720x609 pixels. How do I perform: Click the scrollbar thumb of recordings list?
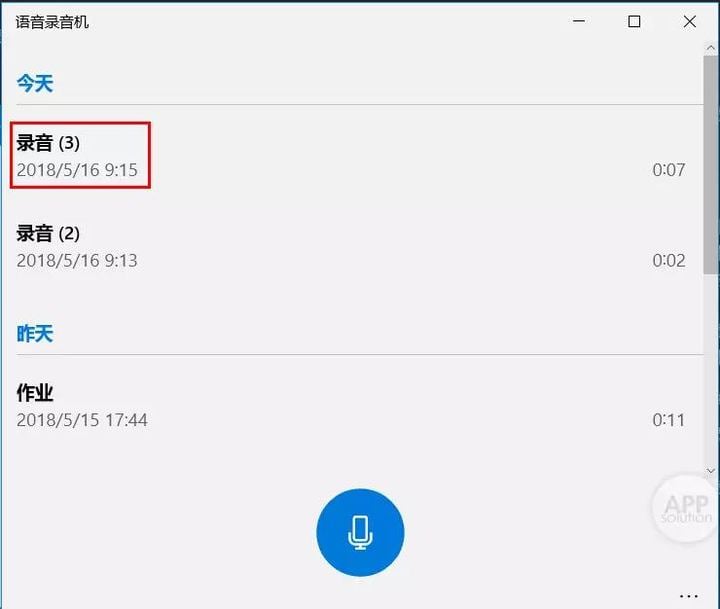point(711,164)
